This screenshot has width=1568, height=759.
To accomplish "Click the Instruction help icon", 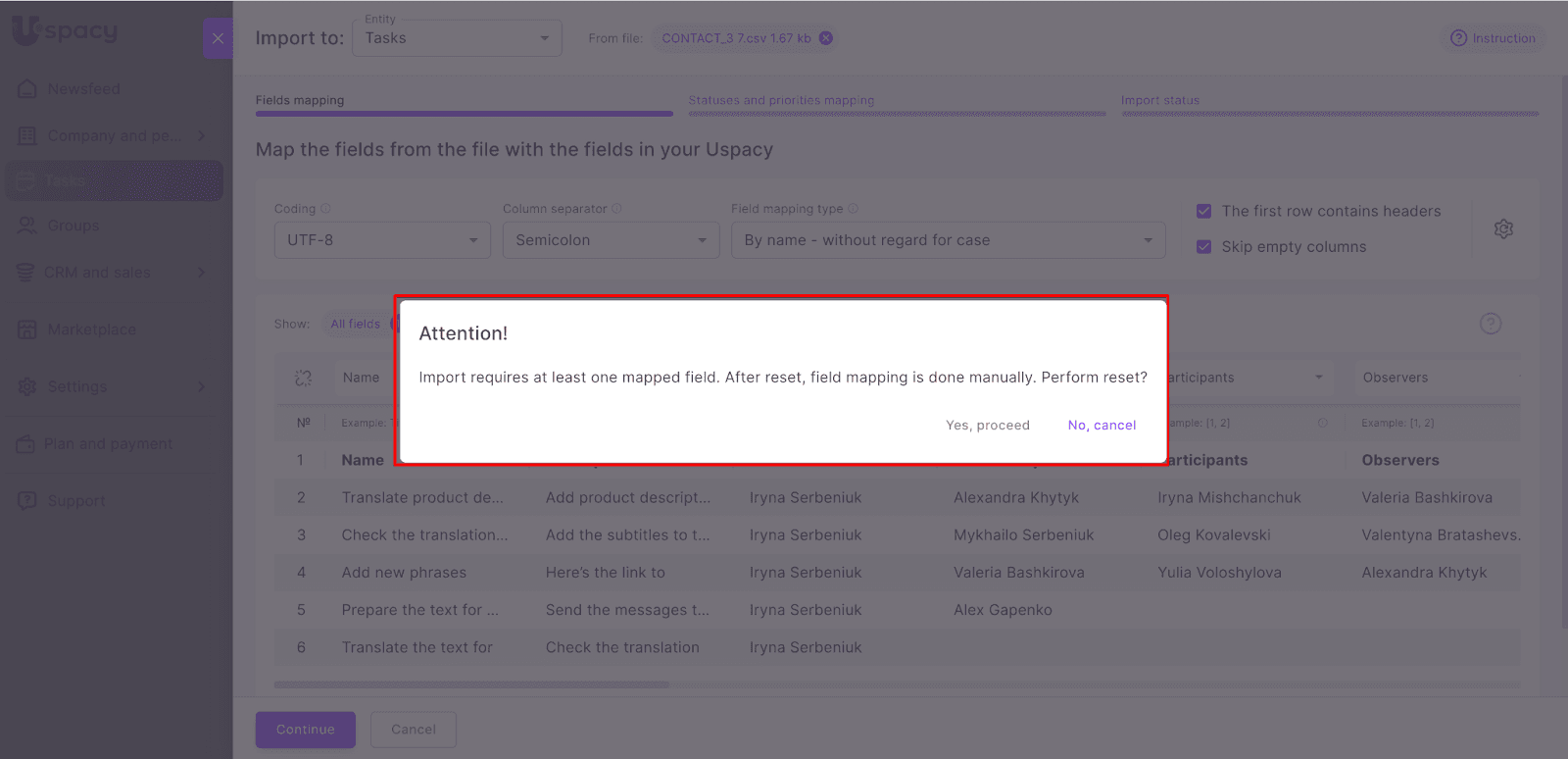I will (1458, 38).
